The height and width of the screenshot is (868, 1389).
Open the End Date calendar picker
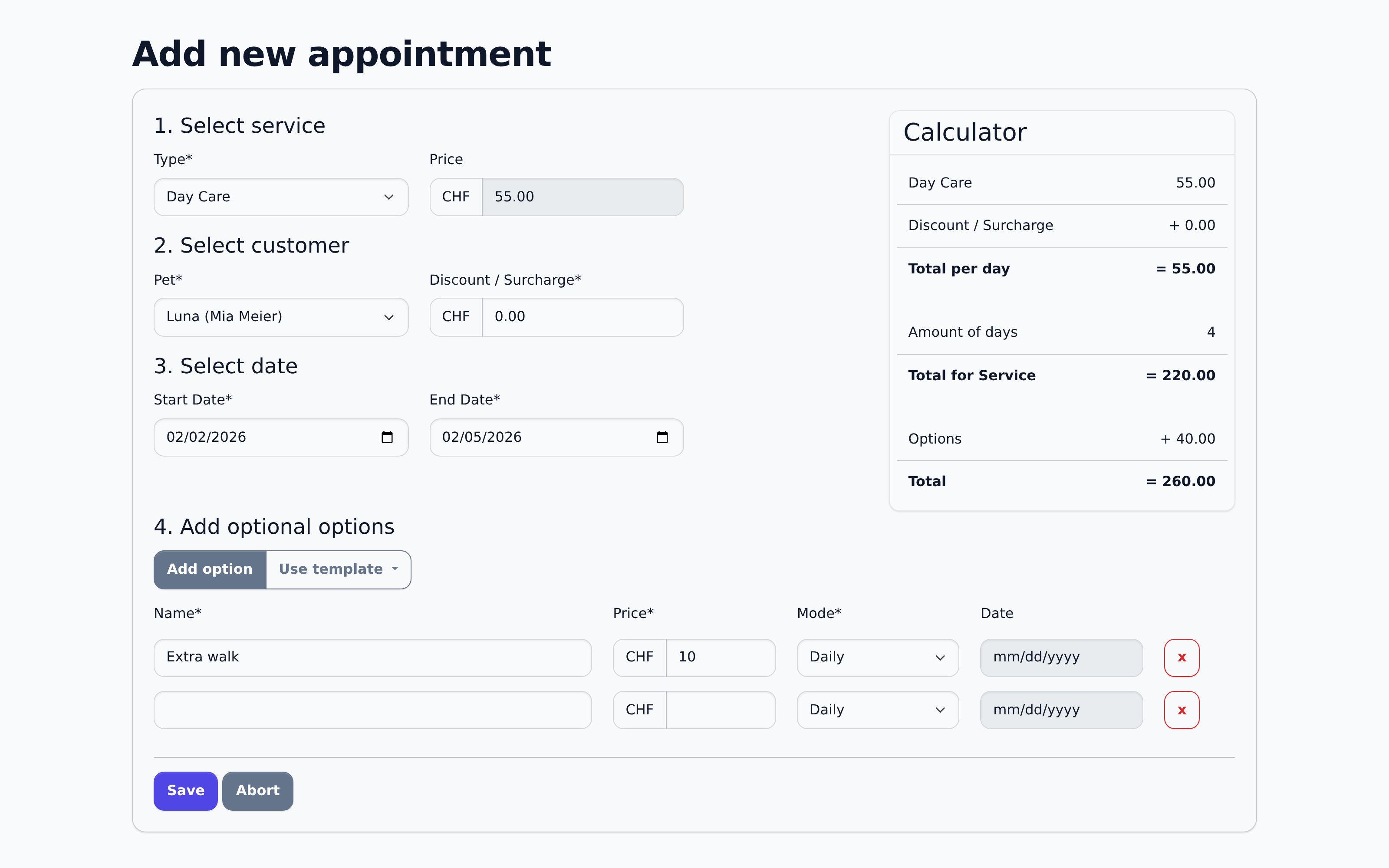(663, 437)
